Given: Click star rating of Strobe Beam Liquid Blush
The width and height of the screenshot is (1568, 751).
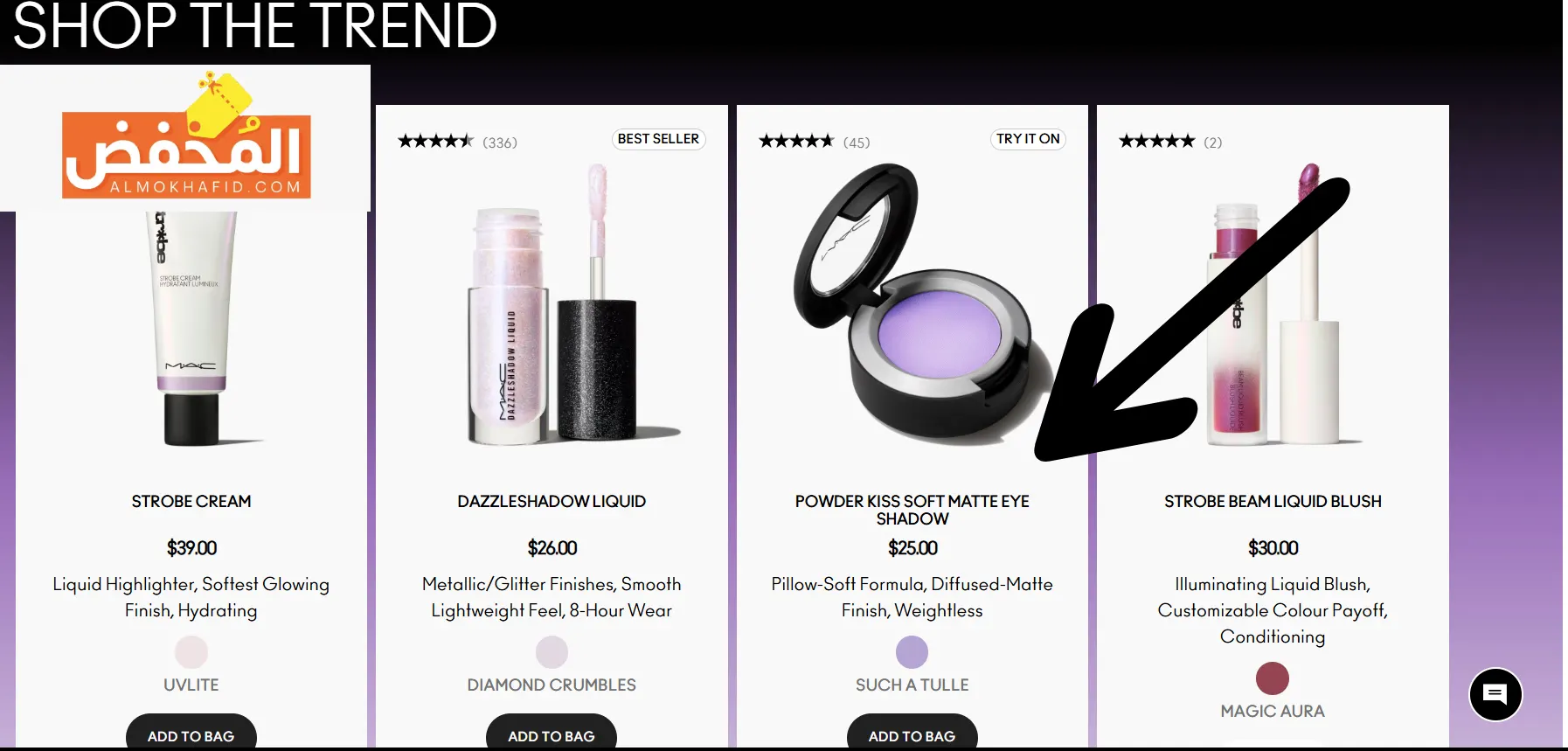Looking at the screenshot, I should click(x=1156, y=141).
